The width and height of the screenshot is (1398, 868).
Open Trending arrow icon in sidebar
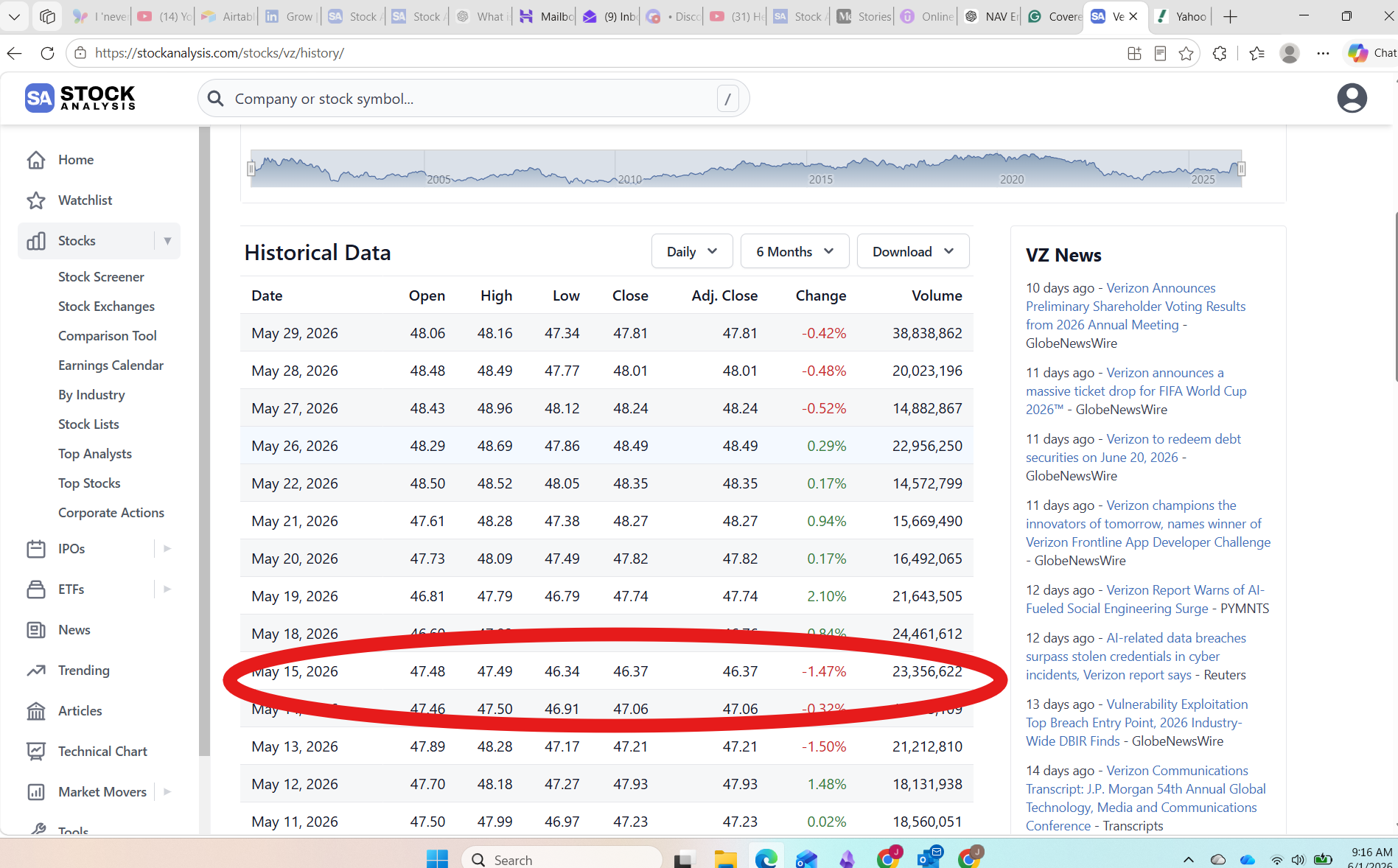36,671
